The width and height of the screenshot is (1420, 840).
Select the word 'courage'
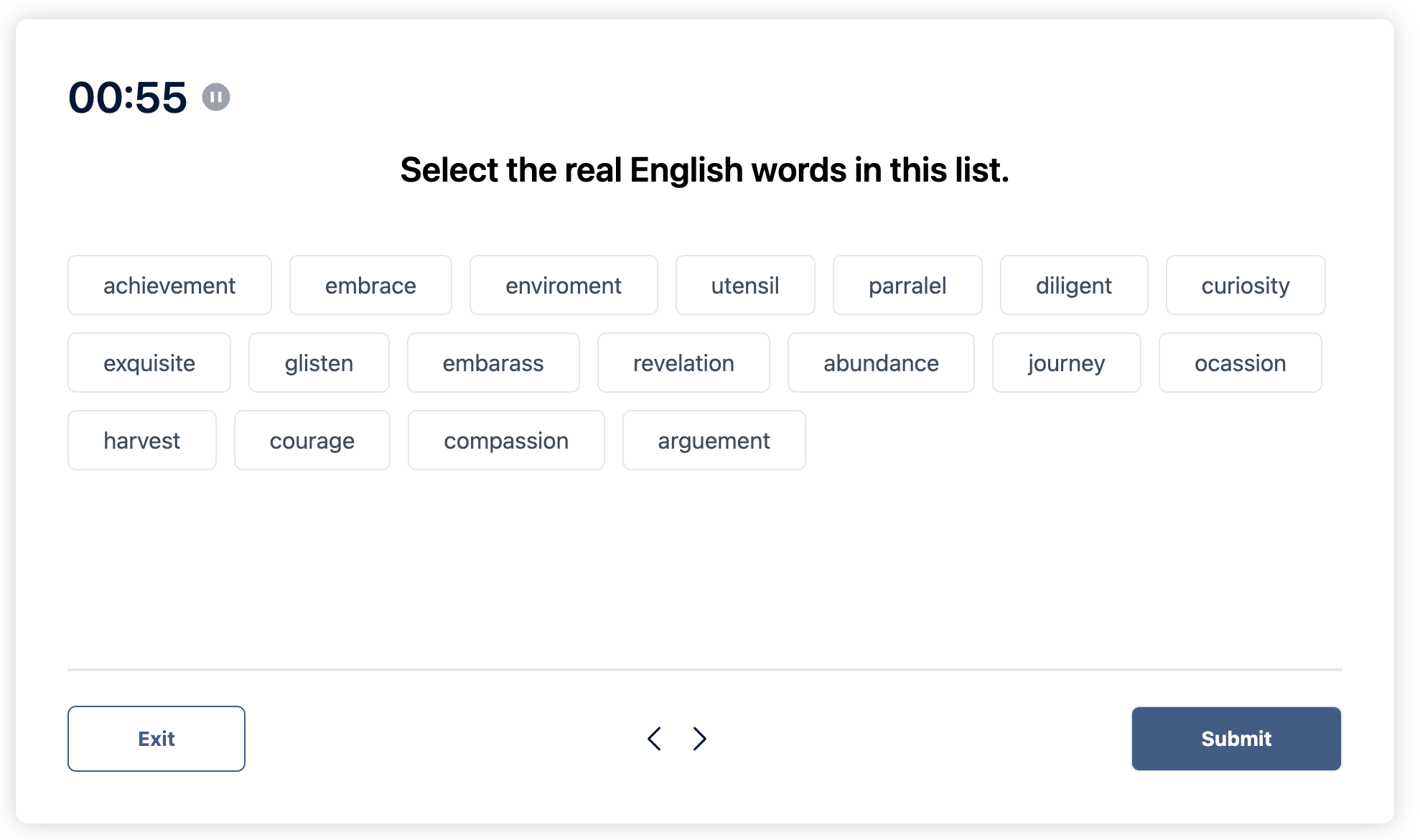pyautogui.click(x=312, y=440)
